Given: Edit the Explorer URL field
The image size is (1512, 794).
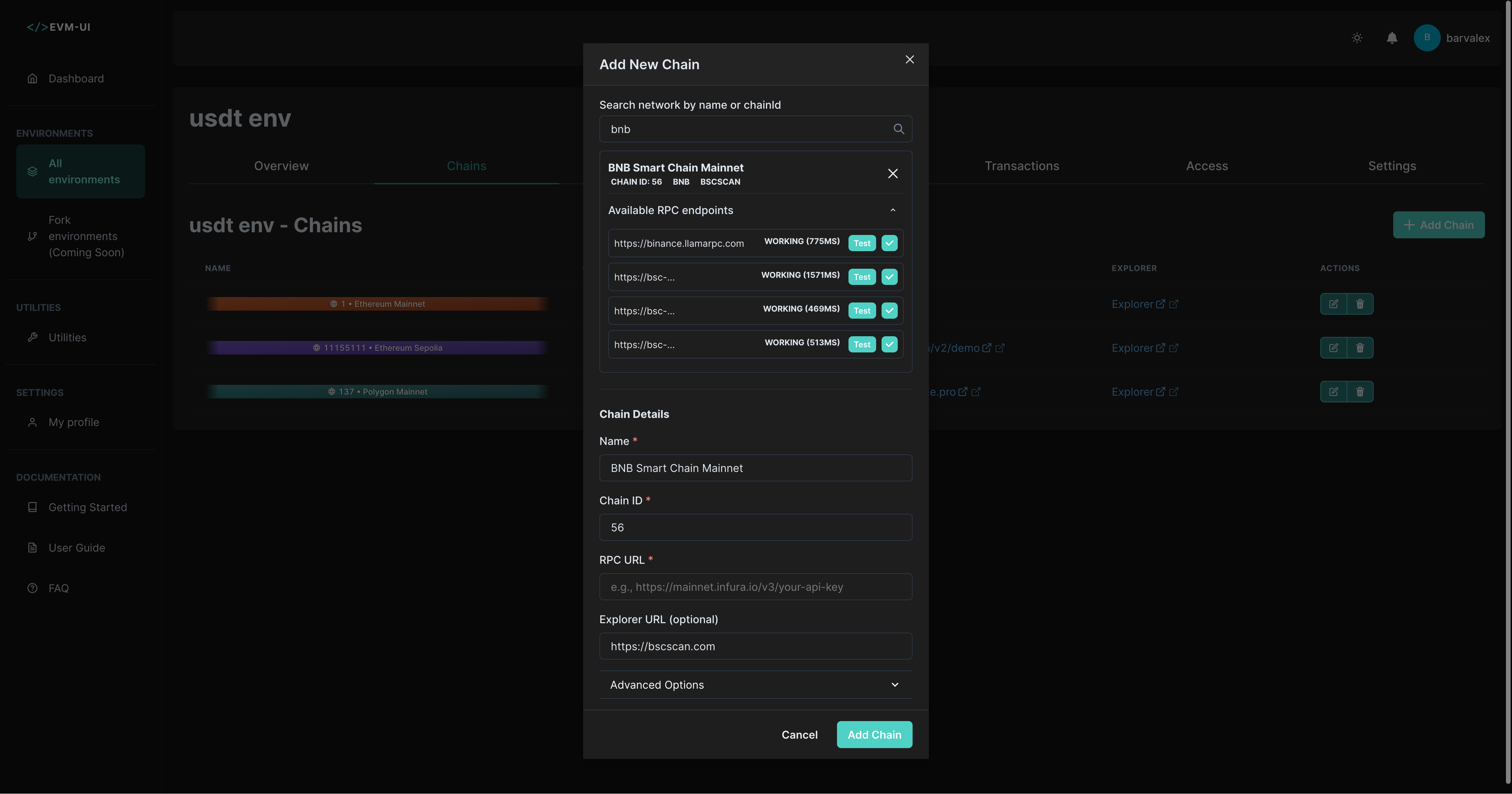Looking at the screenshot, I should point(755,646).
